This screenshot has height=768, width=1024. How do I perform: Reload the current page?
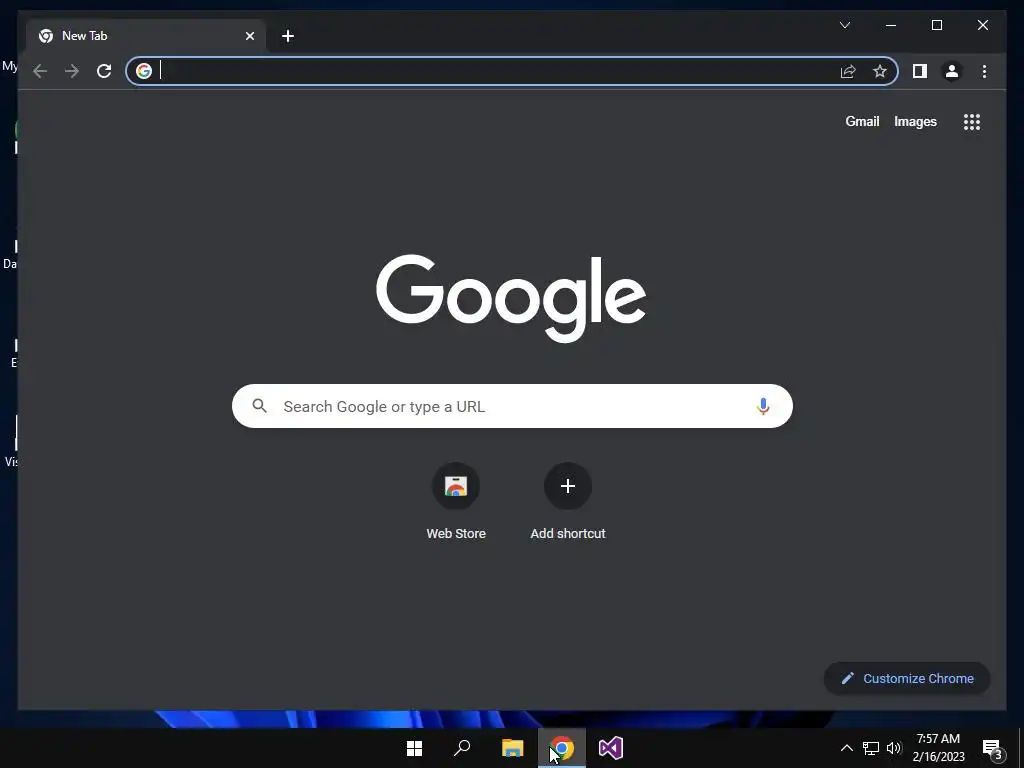[x=104, y=71]
